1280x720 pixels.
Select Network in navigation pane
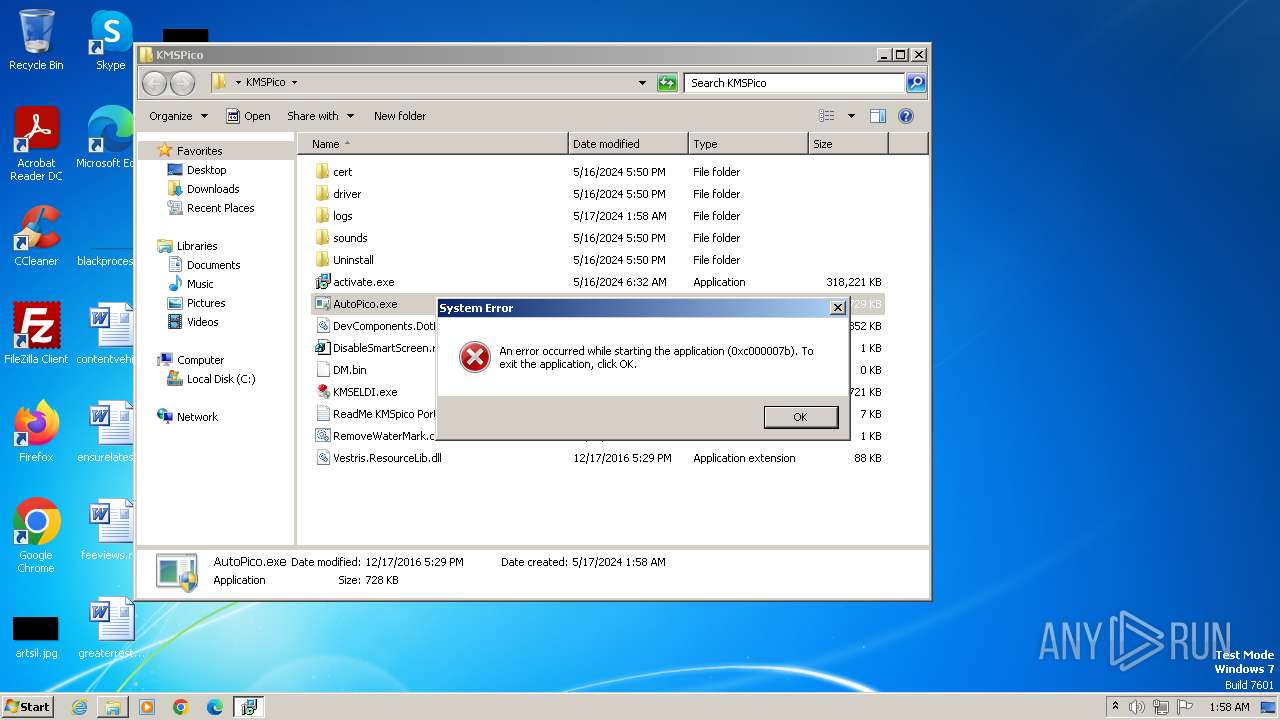(197, 417)
